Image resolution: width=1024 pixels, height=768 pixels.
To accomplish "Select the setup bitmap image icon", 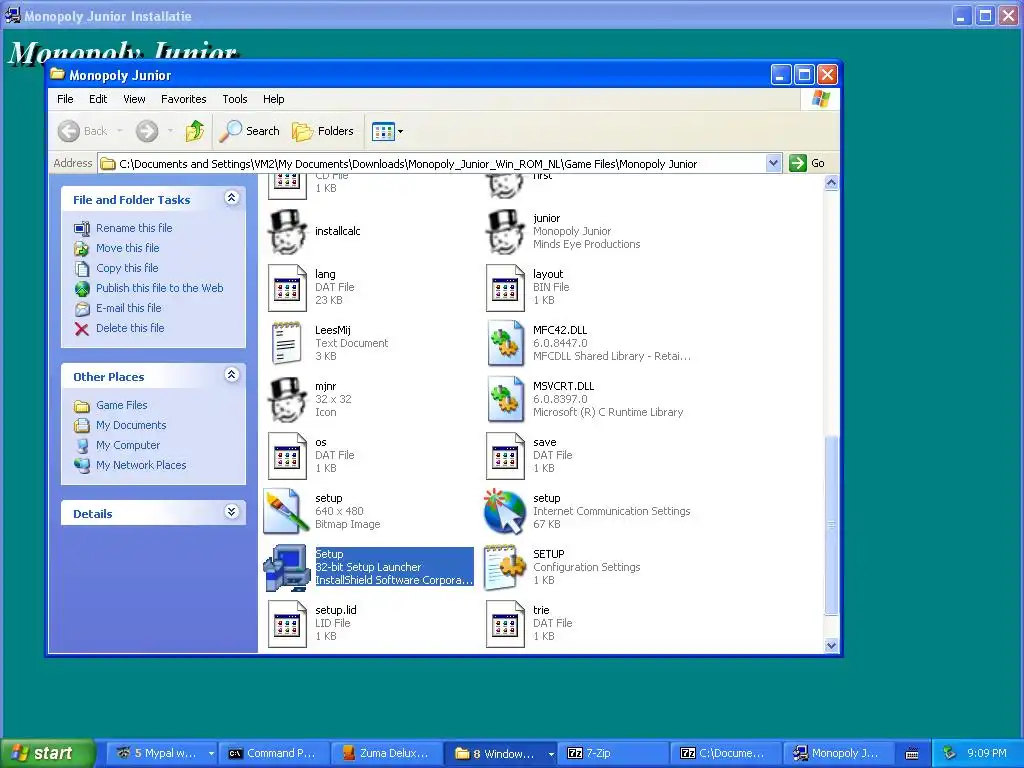I will pyautogui.click(x=286, y=511).
